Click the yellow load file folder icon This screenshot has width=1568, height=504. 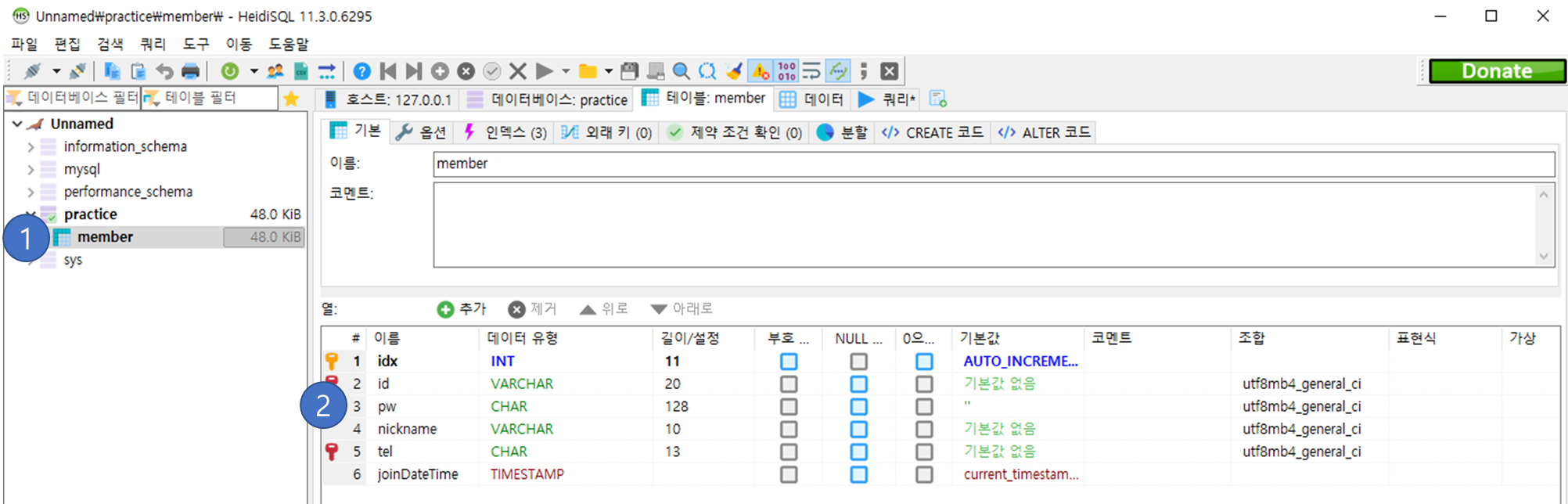[x=588, y=71]
